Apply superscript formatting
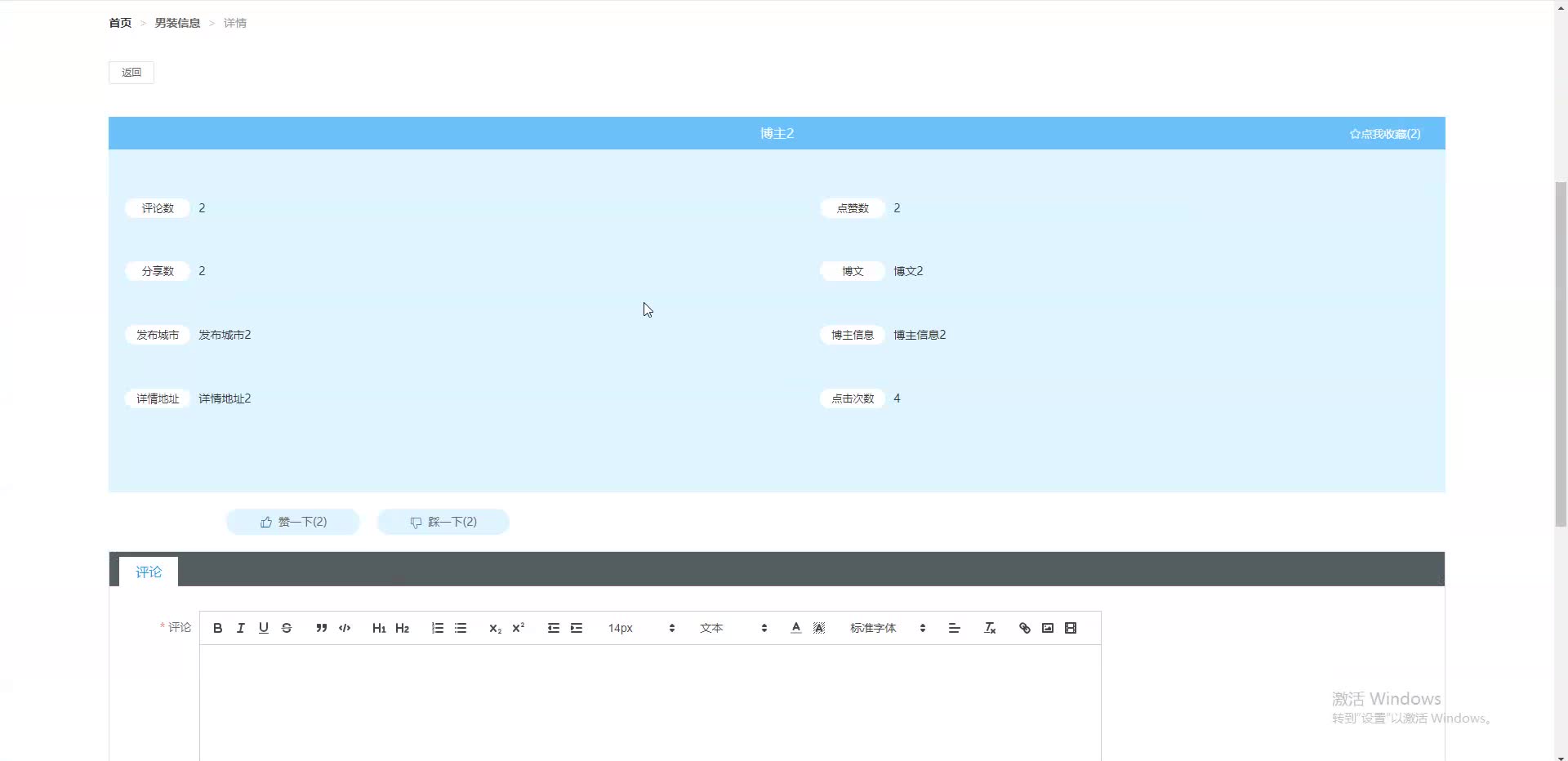Image resolution: width=1568 pixels, height=761 pixels. pyautogui.click(x=519, y=627)
